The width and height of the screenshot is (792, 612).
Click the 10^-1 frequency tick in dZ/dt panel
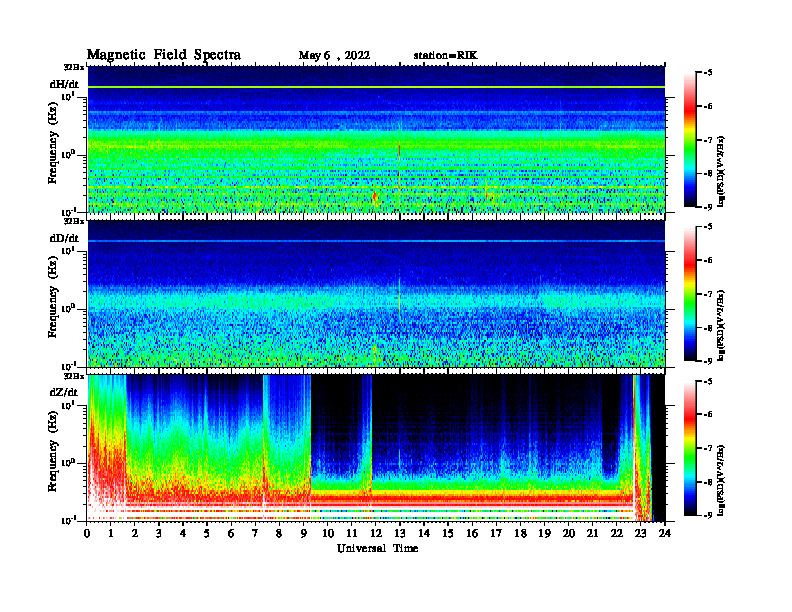click(68, 520)
